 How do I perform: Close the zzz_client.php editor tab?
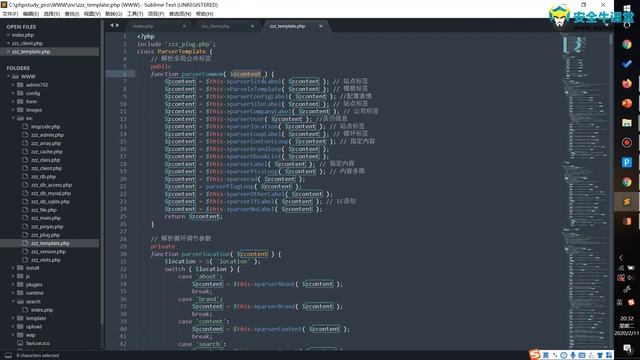point(252,26)
